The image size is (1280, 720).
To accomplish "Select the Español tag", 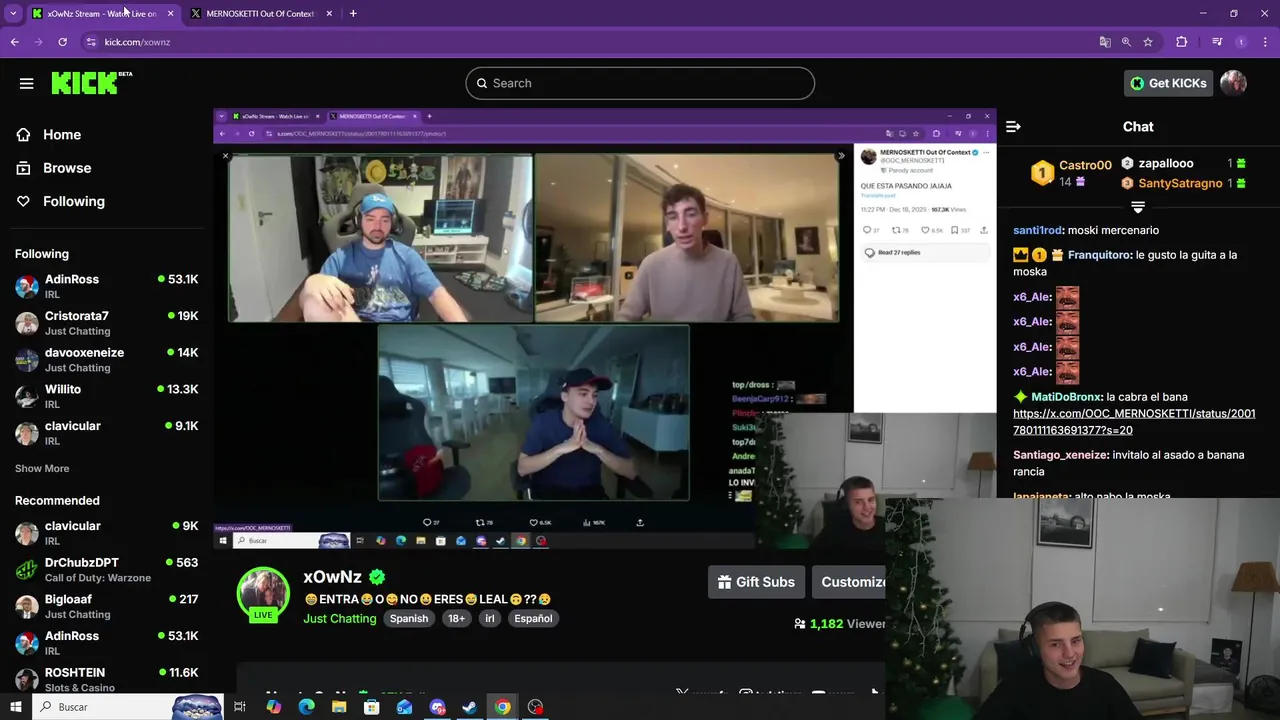I will [x=533, y=618].
